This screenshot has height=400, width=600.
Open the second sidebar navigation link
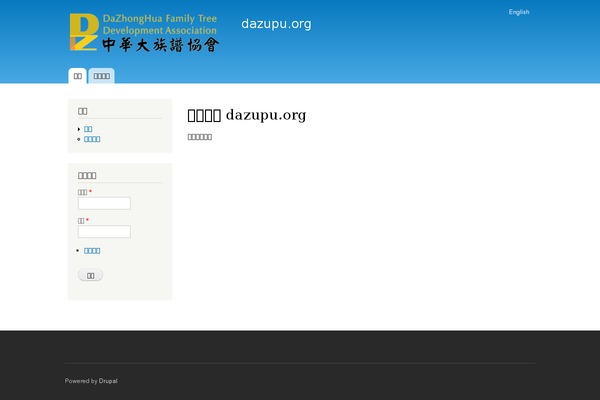click(92, 139)
